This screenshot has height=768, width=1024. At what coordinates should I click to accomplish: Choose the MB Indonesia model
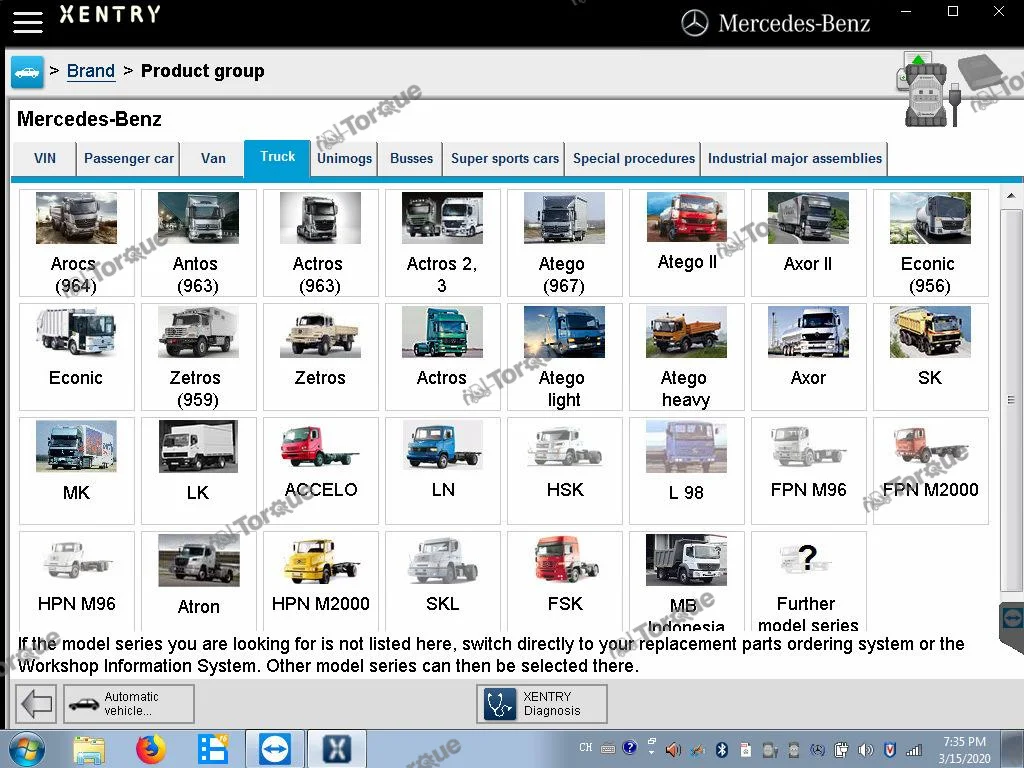tap(686, 581)
